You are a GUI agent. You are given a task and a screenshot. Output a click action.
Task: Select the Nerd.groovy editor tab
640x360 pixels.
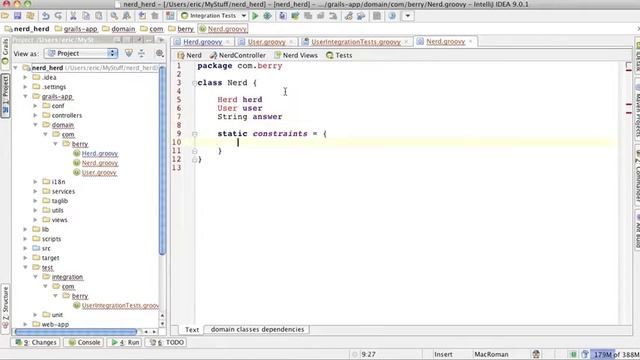[x=445, y=41]
